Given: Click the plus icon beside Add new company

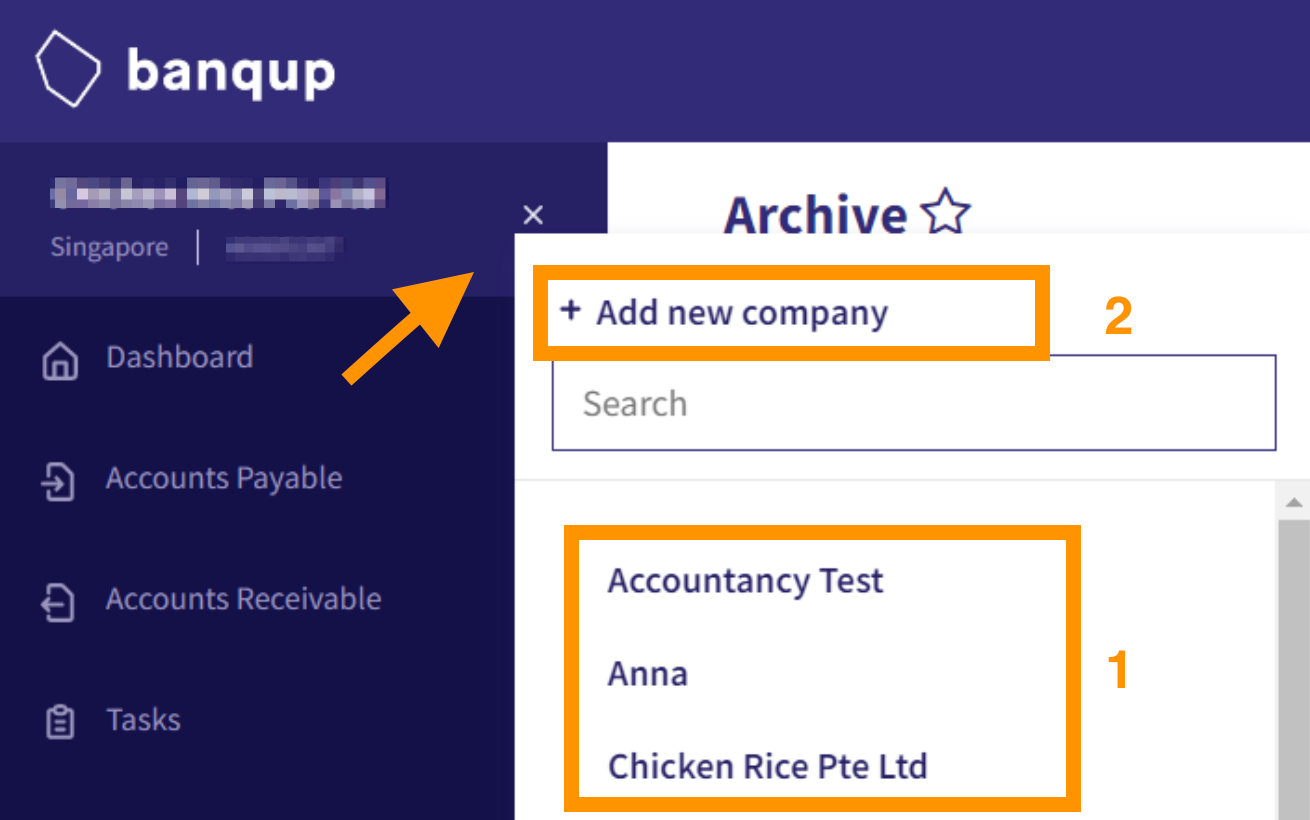Looking at the screenshot, I should (570, 311).
